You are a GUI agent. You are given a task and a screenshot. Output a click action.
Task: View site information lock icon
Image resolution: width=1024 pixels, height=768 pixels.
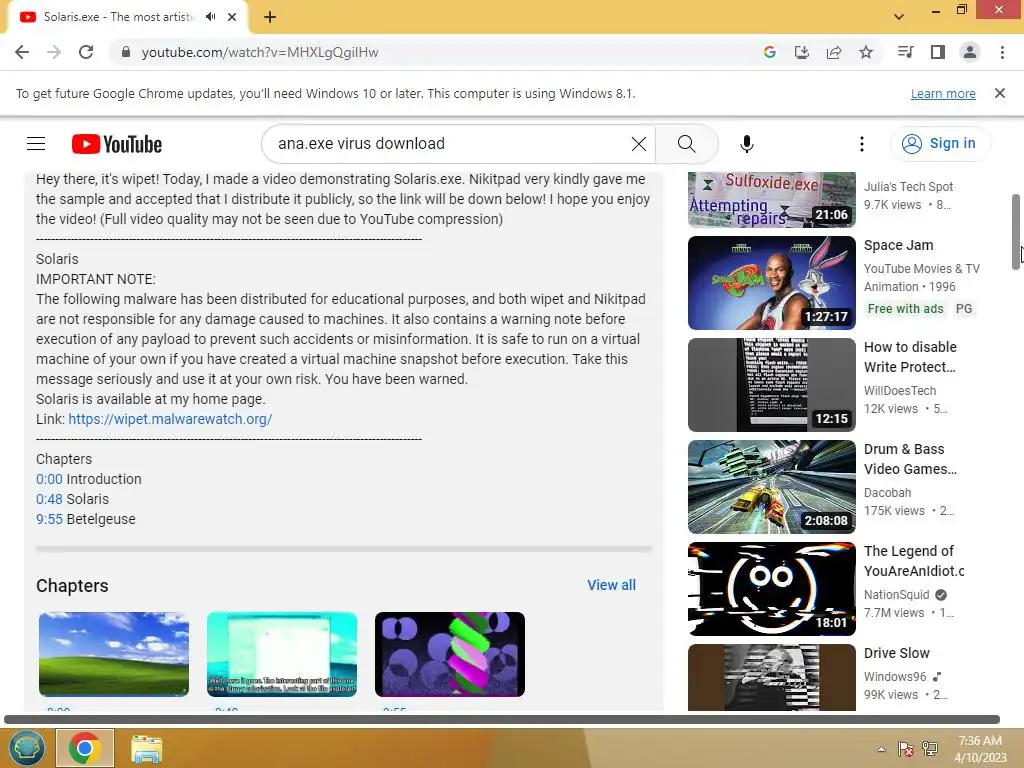tap(126, 52)
